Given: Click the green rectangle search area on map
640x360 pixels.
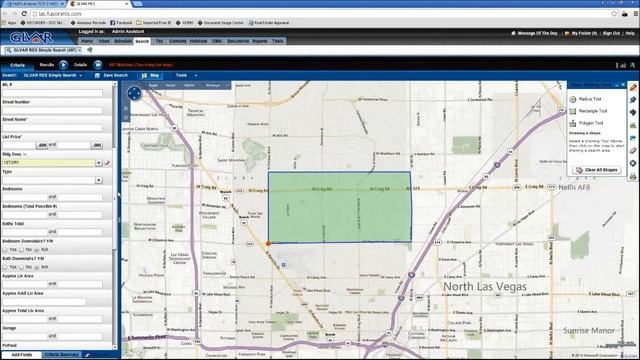Looking at the screenshot, I should click(x=340, y=207).
